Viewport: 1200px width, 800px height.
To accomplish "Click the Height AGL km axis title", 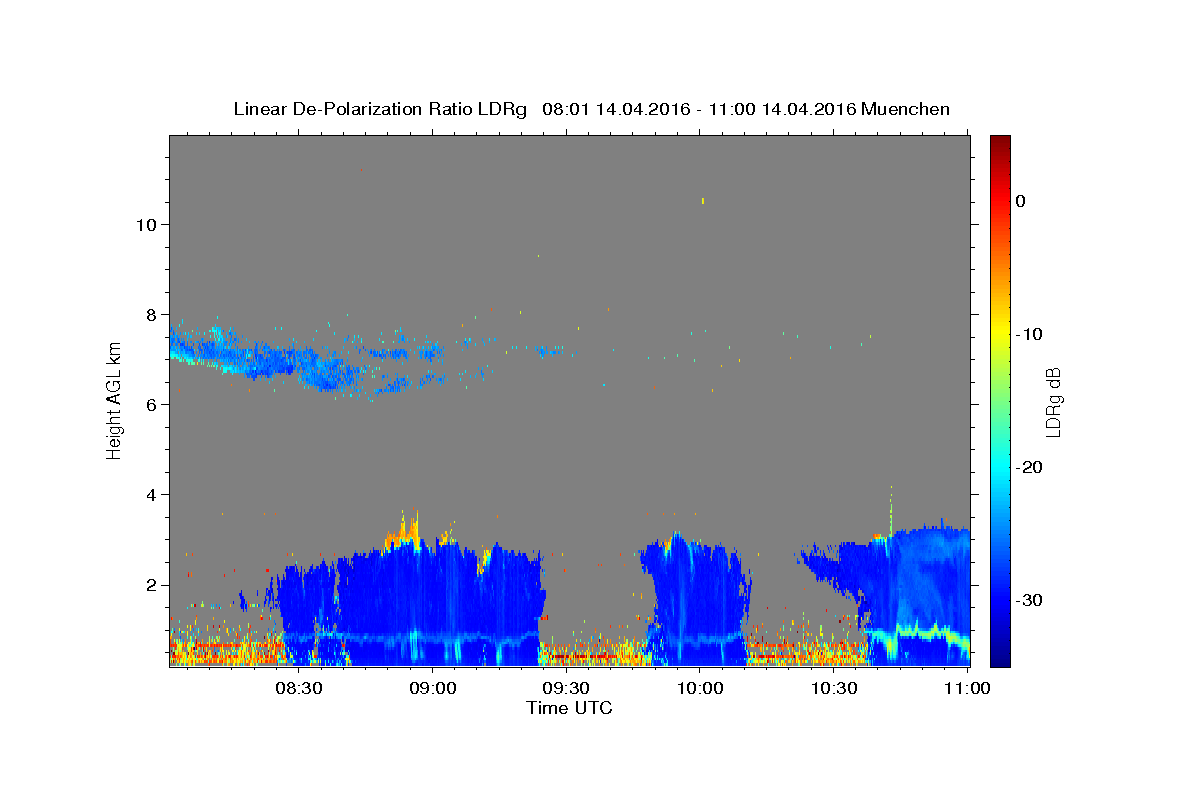I will tap(114, 400).
